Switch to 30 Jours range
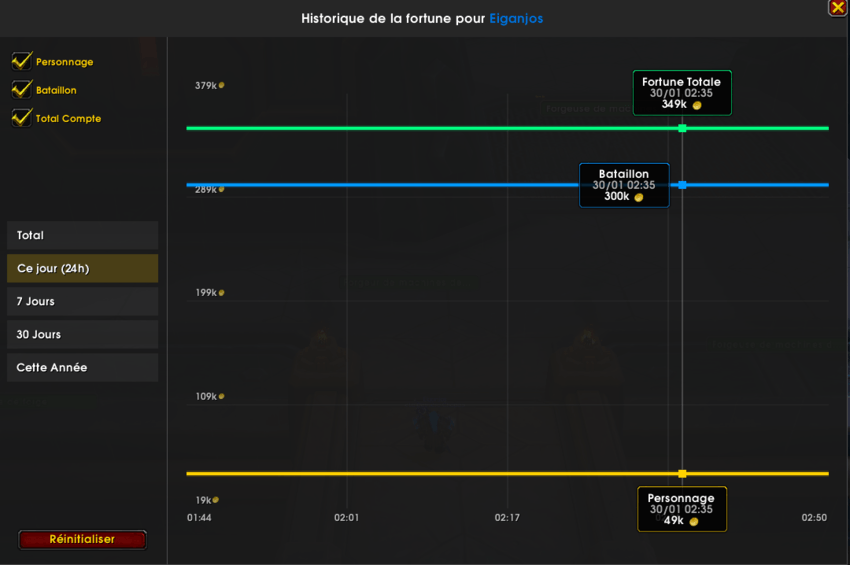850x565 pixels. (x=82, y=335)
